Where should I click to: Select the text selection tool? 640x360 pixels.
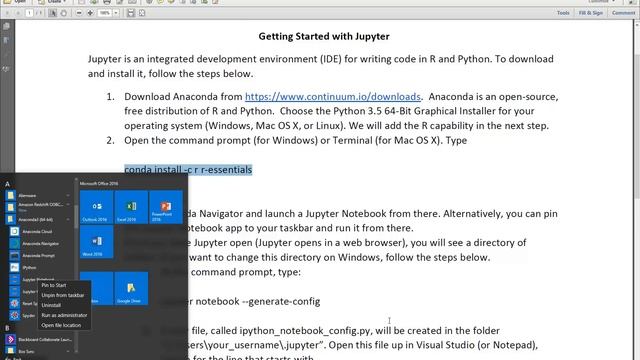coord(53,13)
